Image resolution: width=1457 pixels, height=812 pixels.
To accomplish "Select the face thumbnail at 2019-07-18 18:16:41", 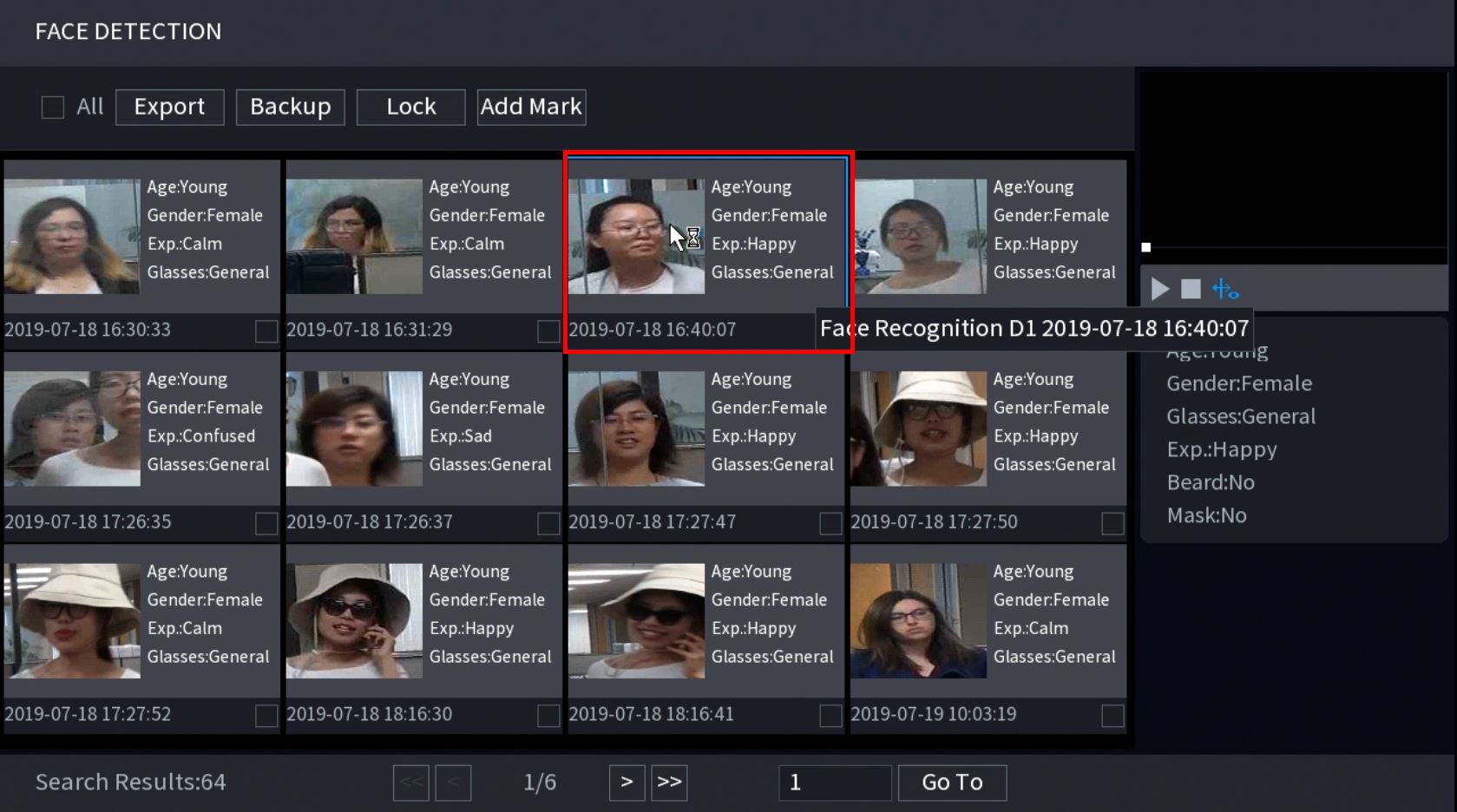I will 636,621.
